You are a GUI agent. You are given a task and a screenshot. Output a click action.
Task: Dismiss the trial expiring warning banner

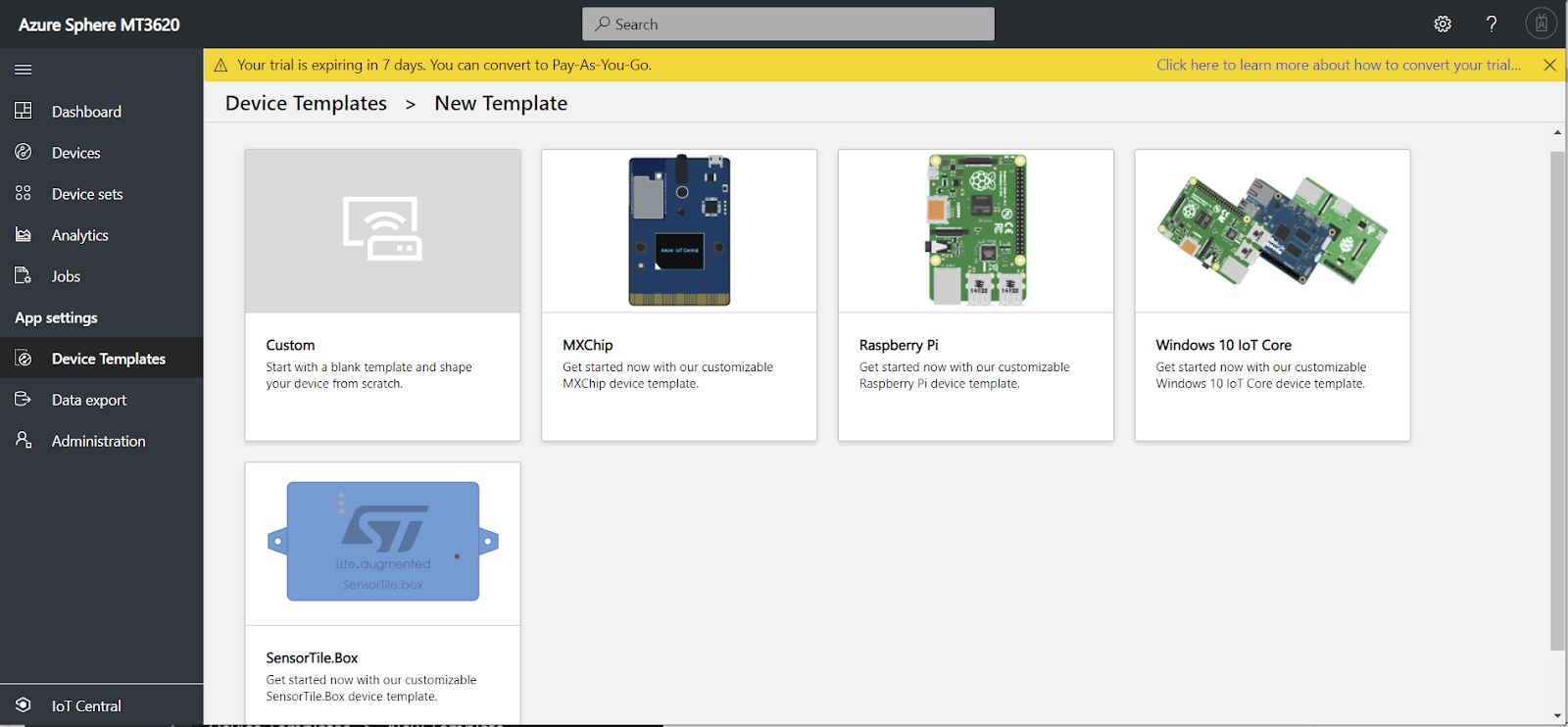point(1549,65)
